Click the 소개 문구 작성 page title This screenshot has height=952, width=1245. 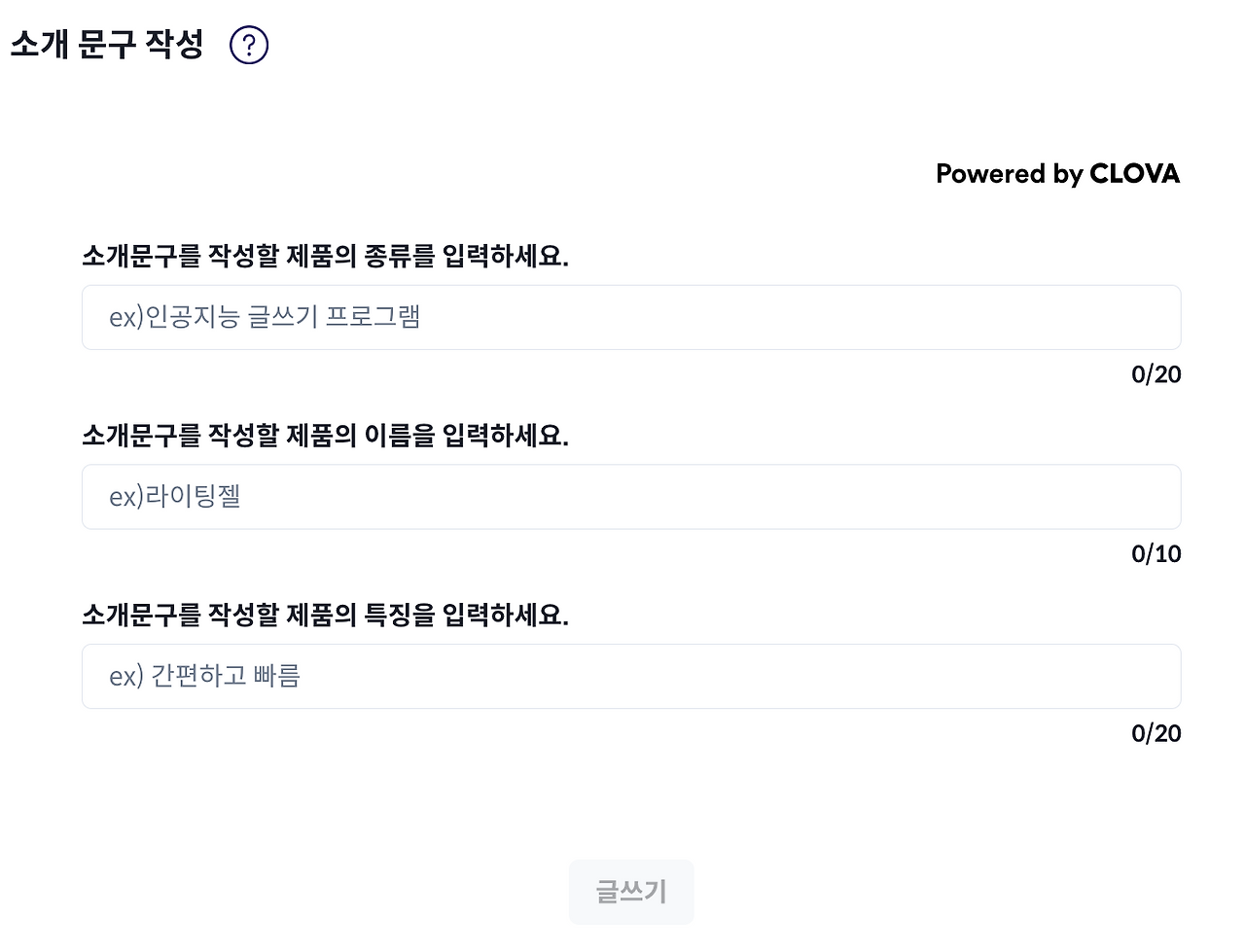107,45
